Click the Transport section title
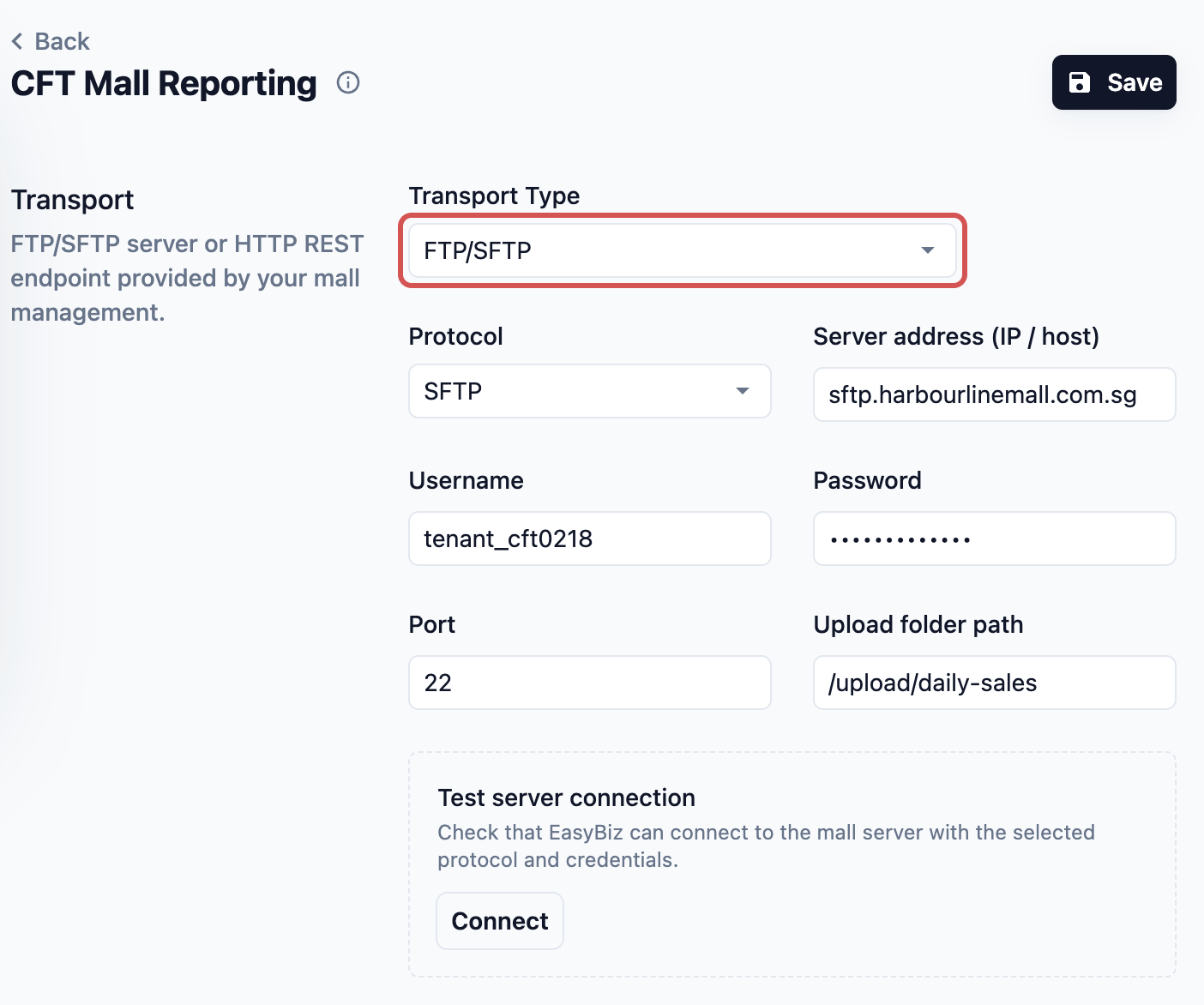The width and height of the screenshot is (1204, 1005). click(73, 200)
